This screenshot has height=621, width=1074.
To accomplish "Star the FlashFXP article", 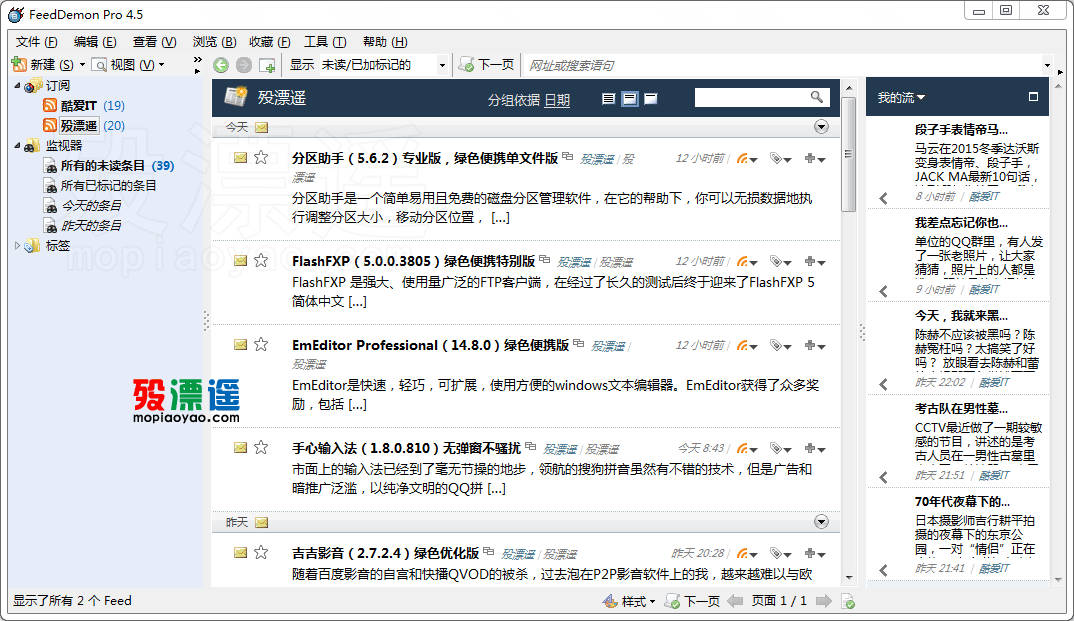I will pos(261,260).
